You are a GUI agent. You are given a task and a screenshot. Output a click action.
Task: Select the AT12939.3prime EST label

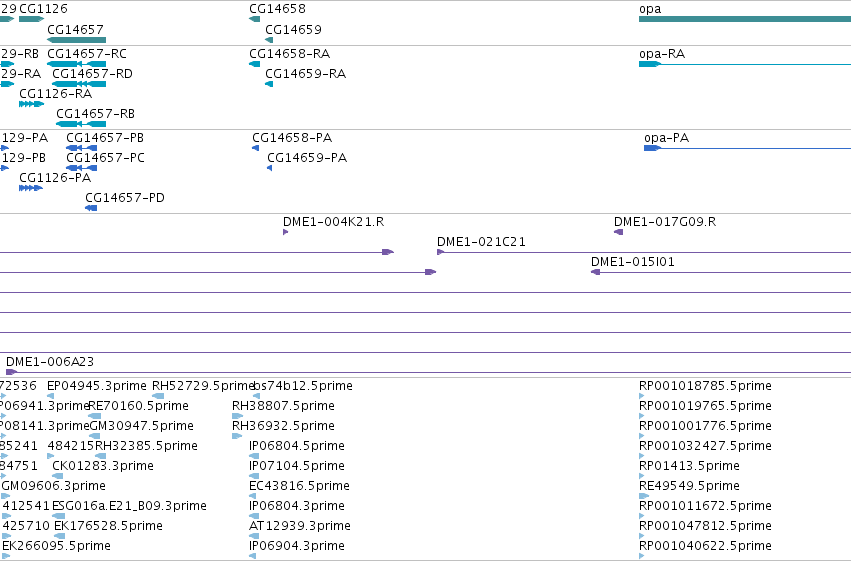pyautogui.click(x=300, y=526)
